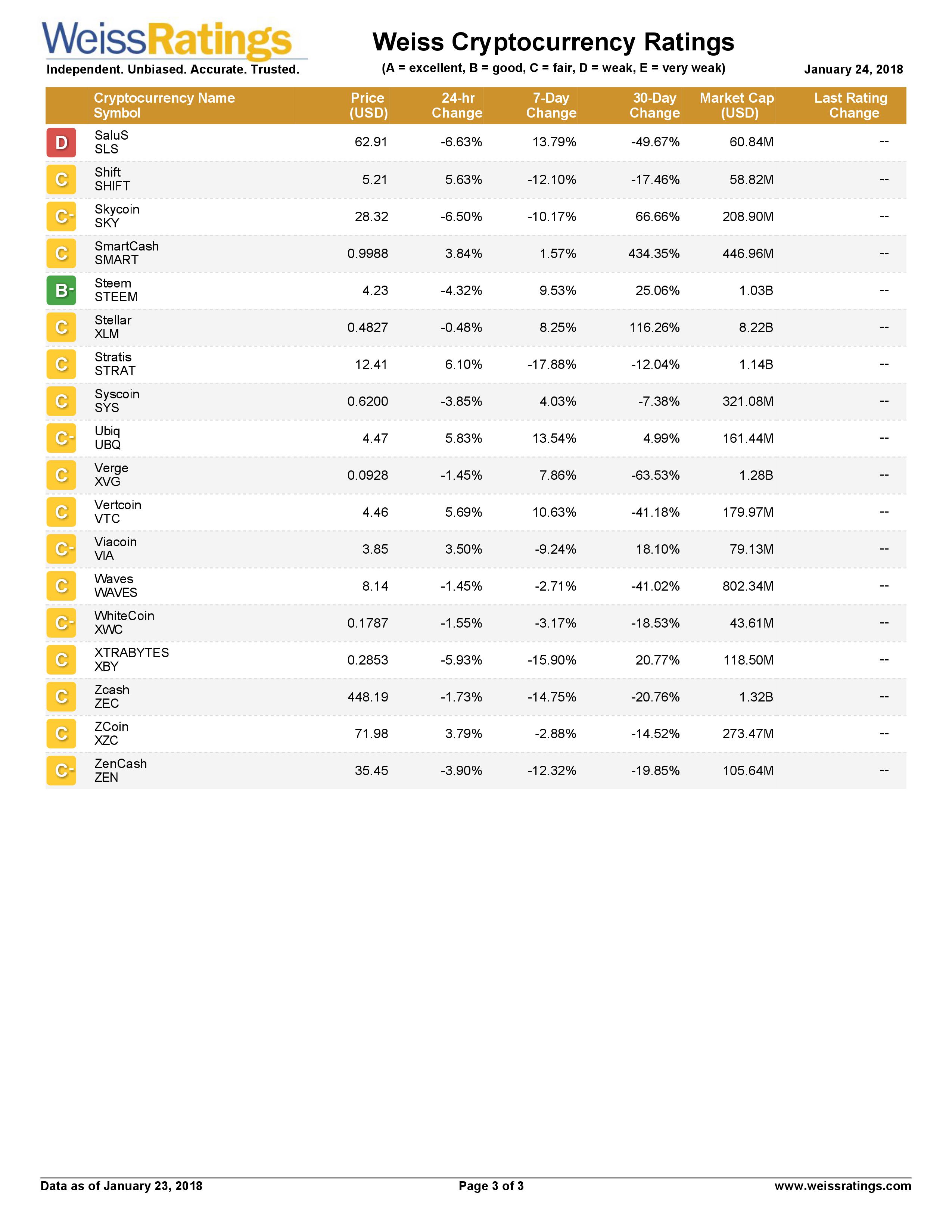Click the green B- rating badge for Steem
952x1232 pixels.
[x=61, y=290]
